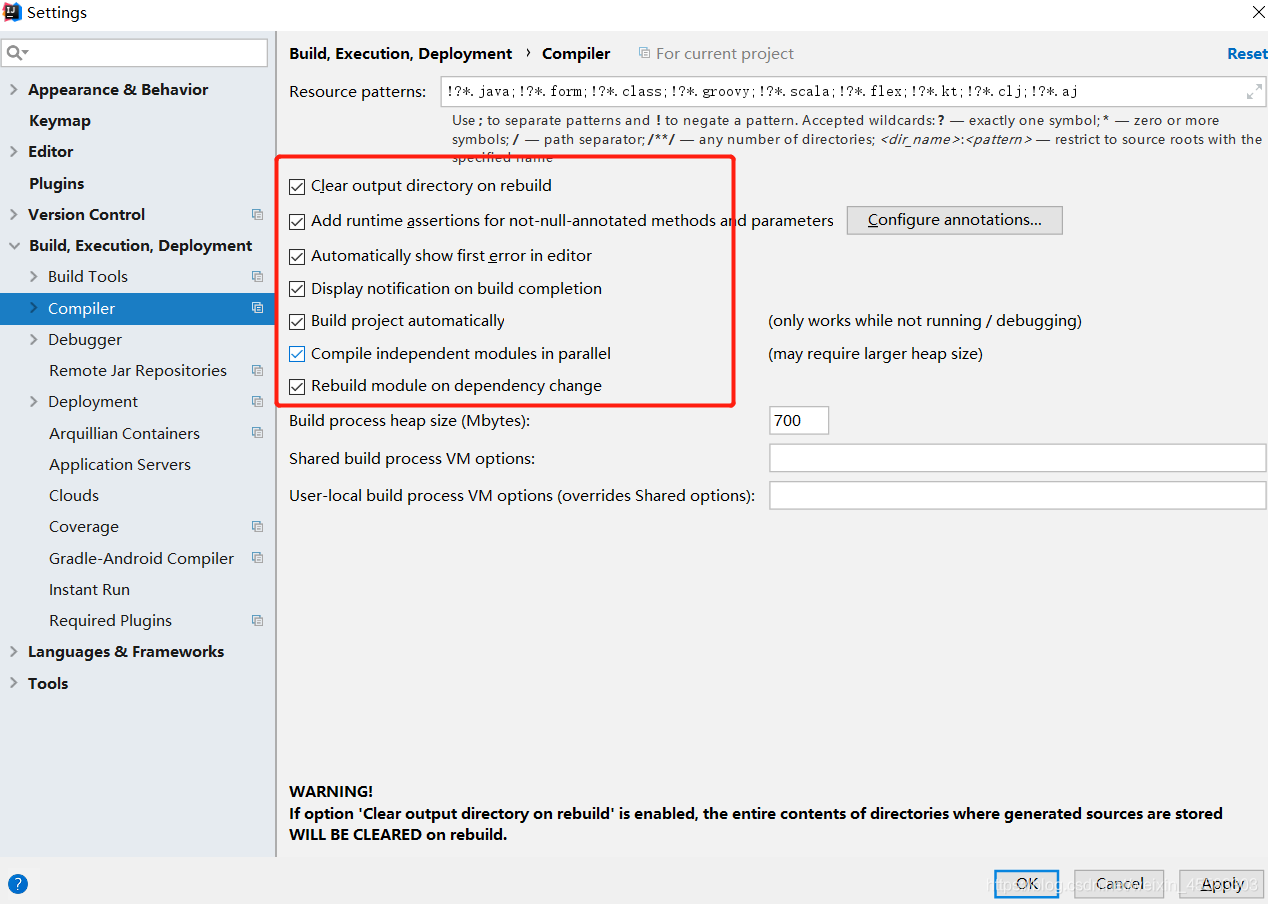Screen dimensions: 1268x904
Task: Open Remote Jar Repositories settings
Action: tap(137, 370)
